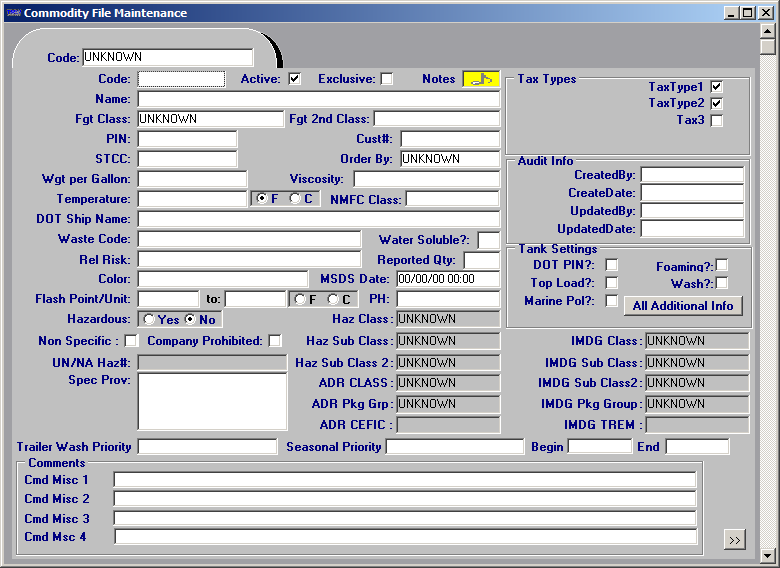This screenshot has height=568, width=780.
Task: Click scrollbar down arrow
Action: coord(767,555)
